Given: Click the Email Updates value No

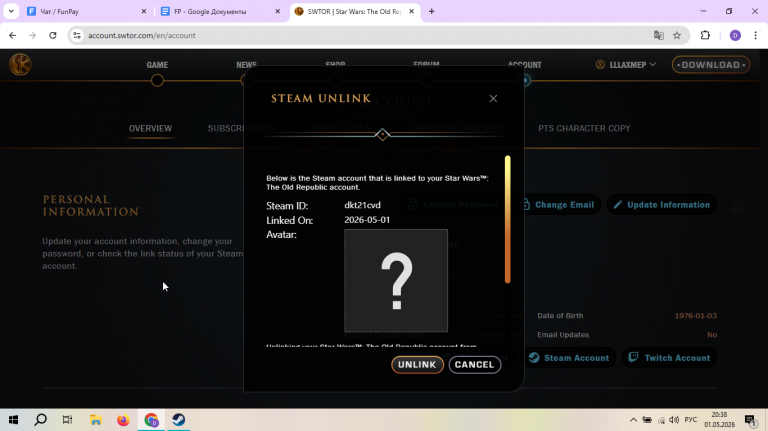Looking at the screenshot, I should 712,335.
